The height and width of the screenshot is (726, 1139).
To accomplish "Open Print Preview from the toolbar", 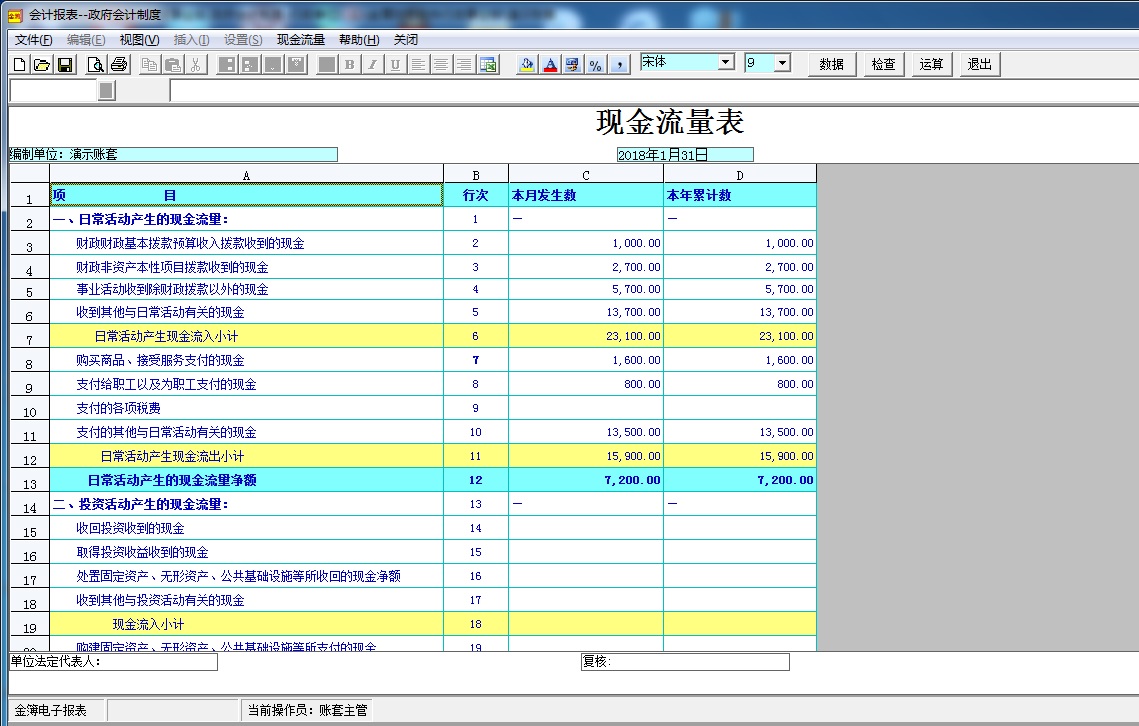I will (96, 65).
